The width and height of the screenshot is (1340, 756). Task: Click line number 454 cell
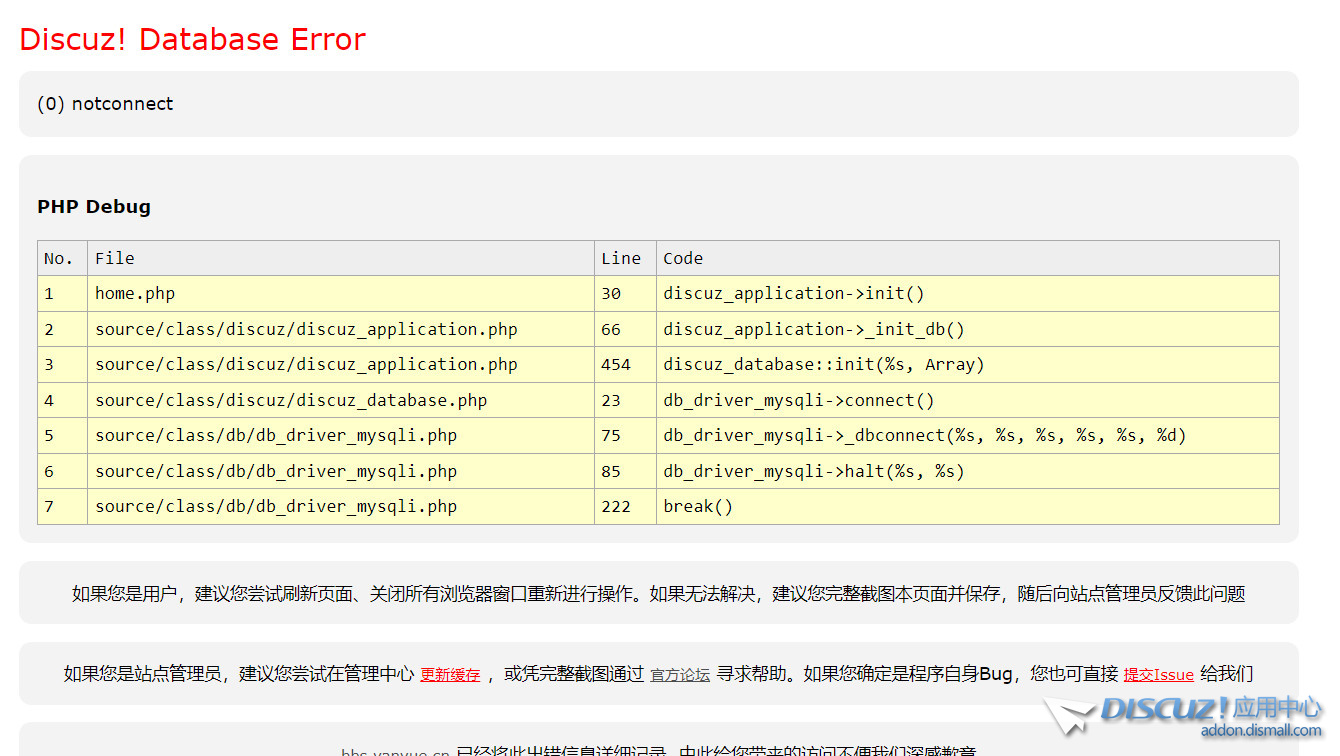(x=616, y=365)
